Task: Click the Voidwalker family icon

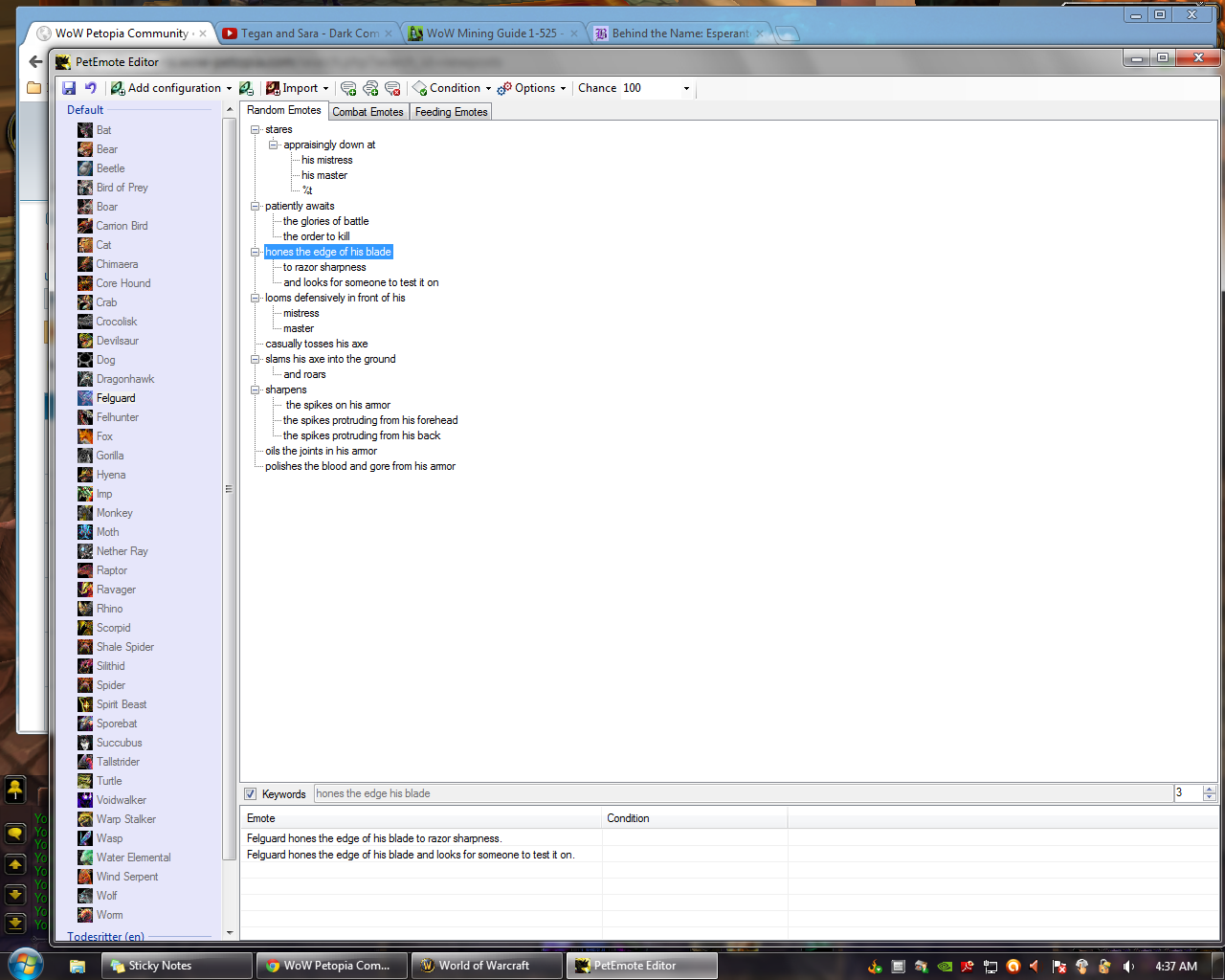Action: coord(85,800)
